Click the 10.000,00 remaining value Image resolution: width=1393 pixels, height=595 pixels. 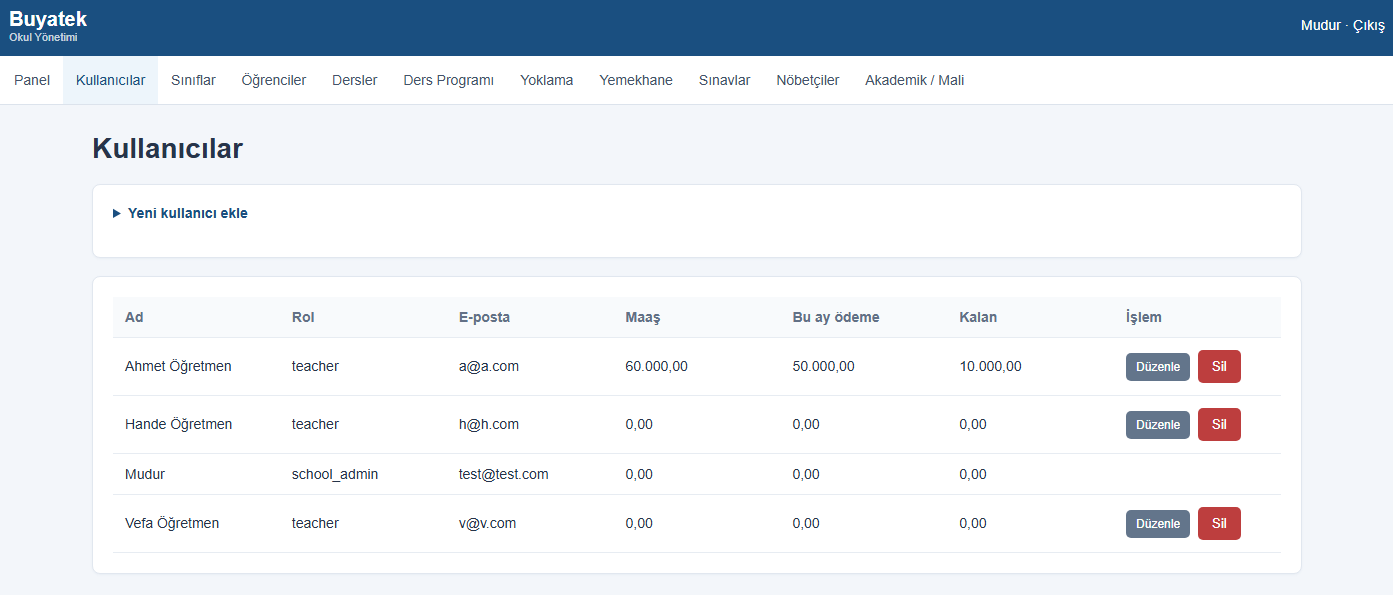coord(991,366)
